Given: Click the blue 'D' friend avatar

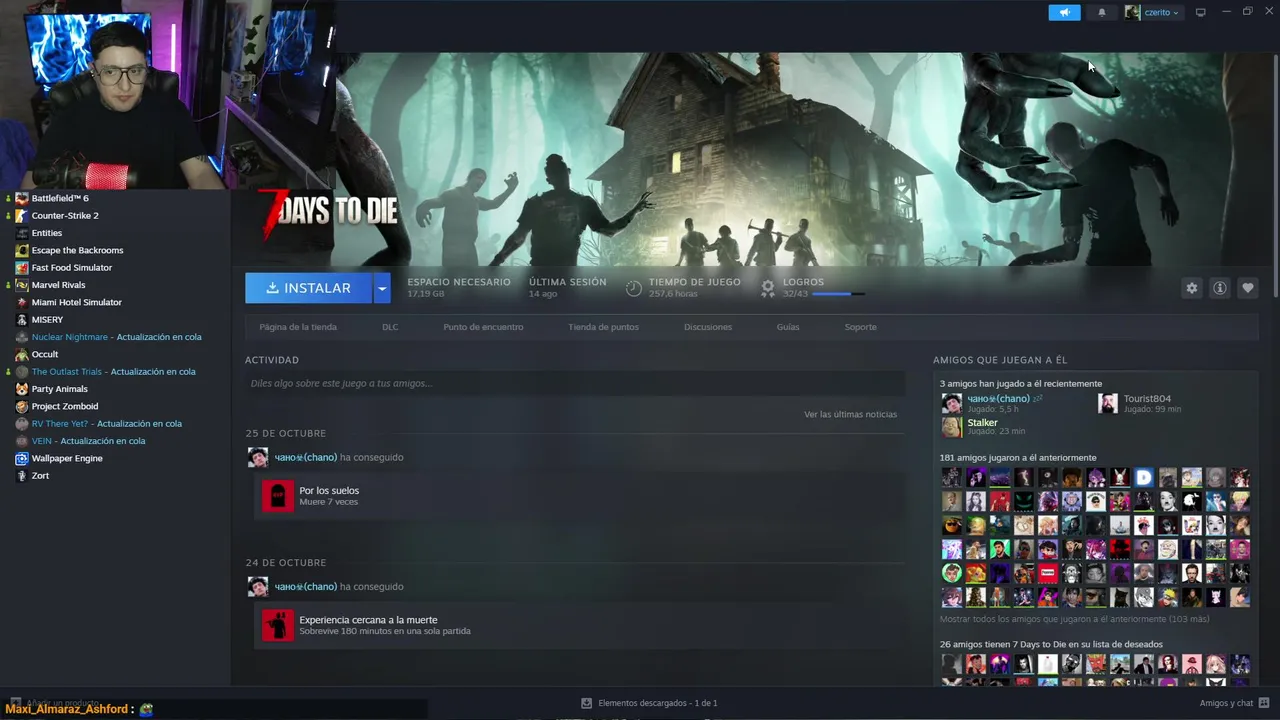Looking at the screenshot, I should point(1144,478).
